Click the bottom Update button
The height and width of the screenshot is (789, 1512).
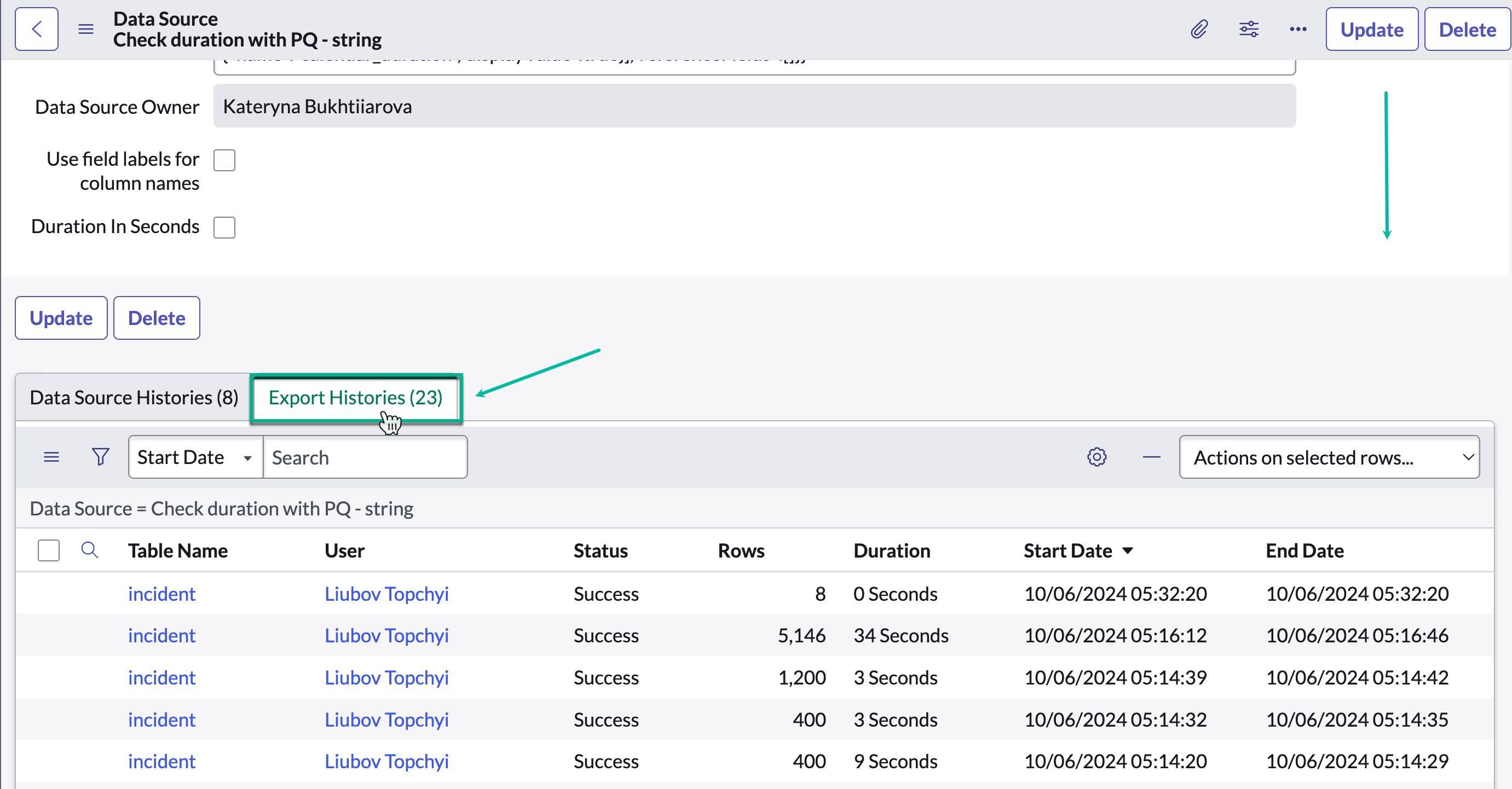coord(61,318)
